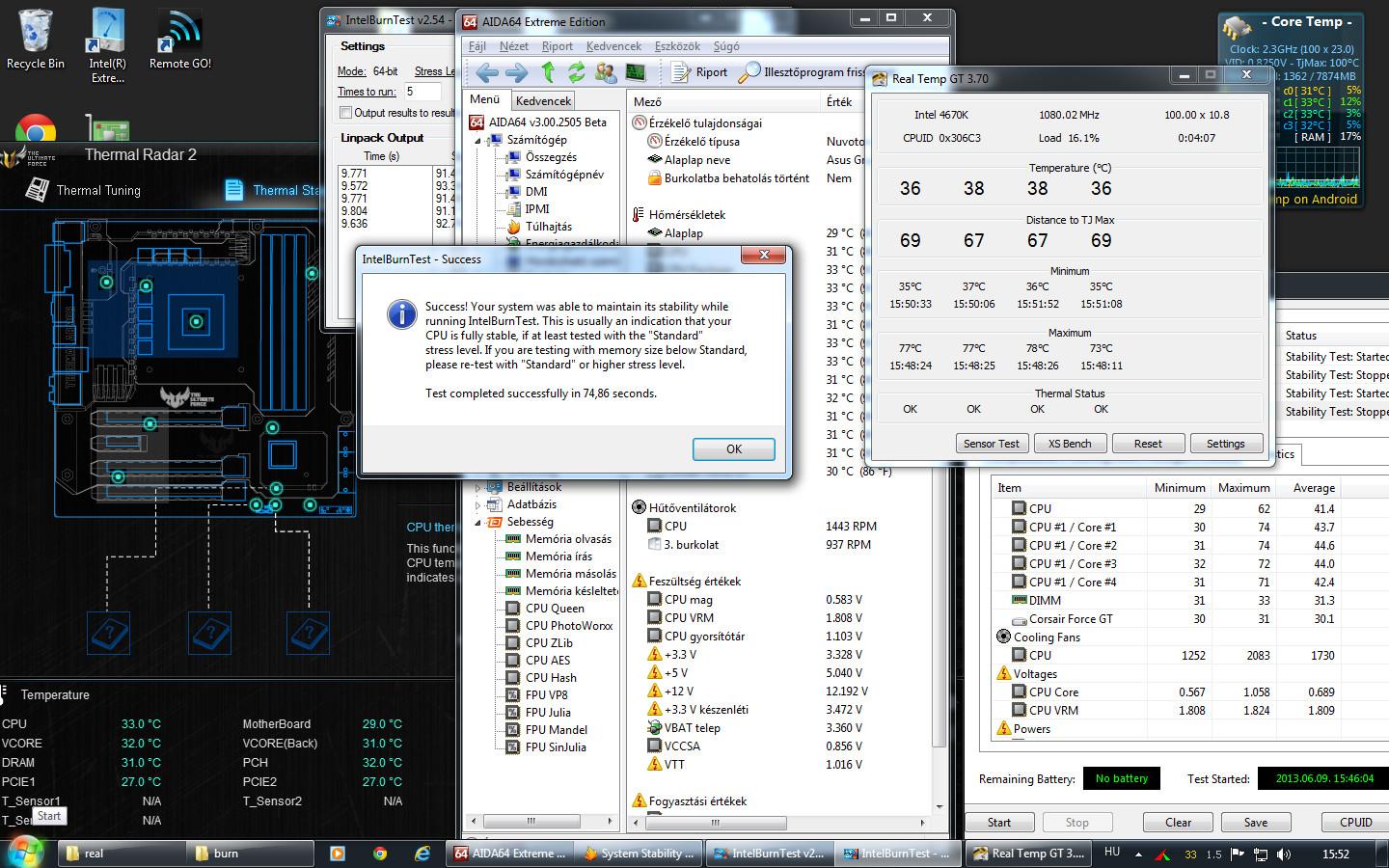Click the Mező column header in AIDA64
Image resolution: width=1389 pixels, height=868 pixels.
point(723,101)
